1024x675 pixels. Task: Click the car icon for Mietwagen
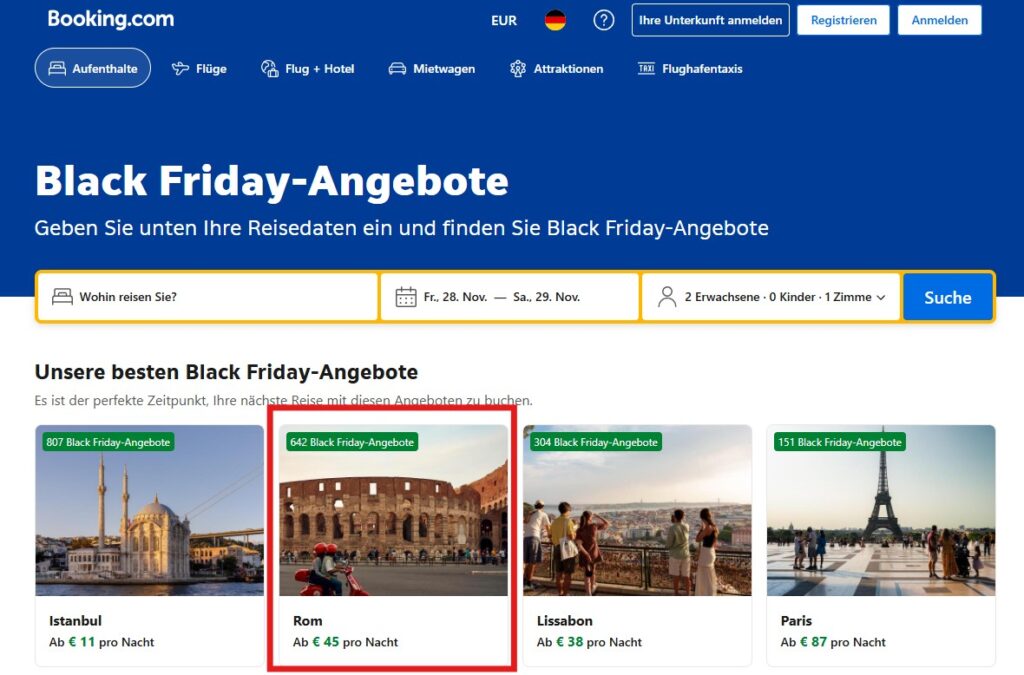pyautogui.click(x=397, y=69)
